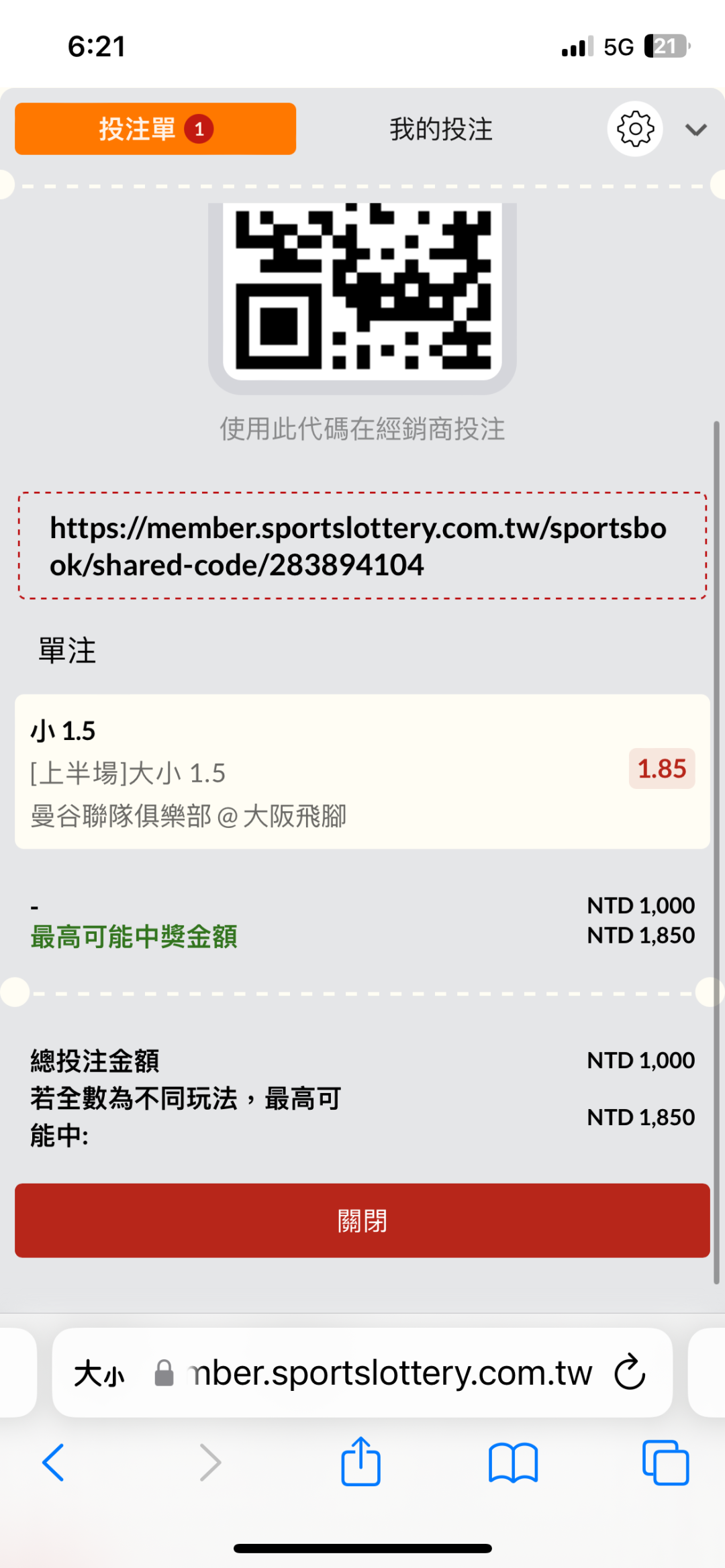Go back with Safari back arrow
This screenshot has height=1568, width=725.
(x=53, y=1462)
